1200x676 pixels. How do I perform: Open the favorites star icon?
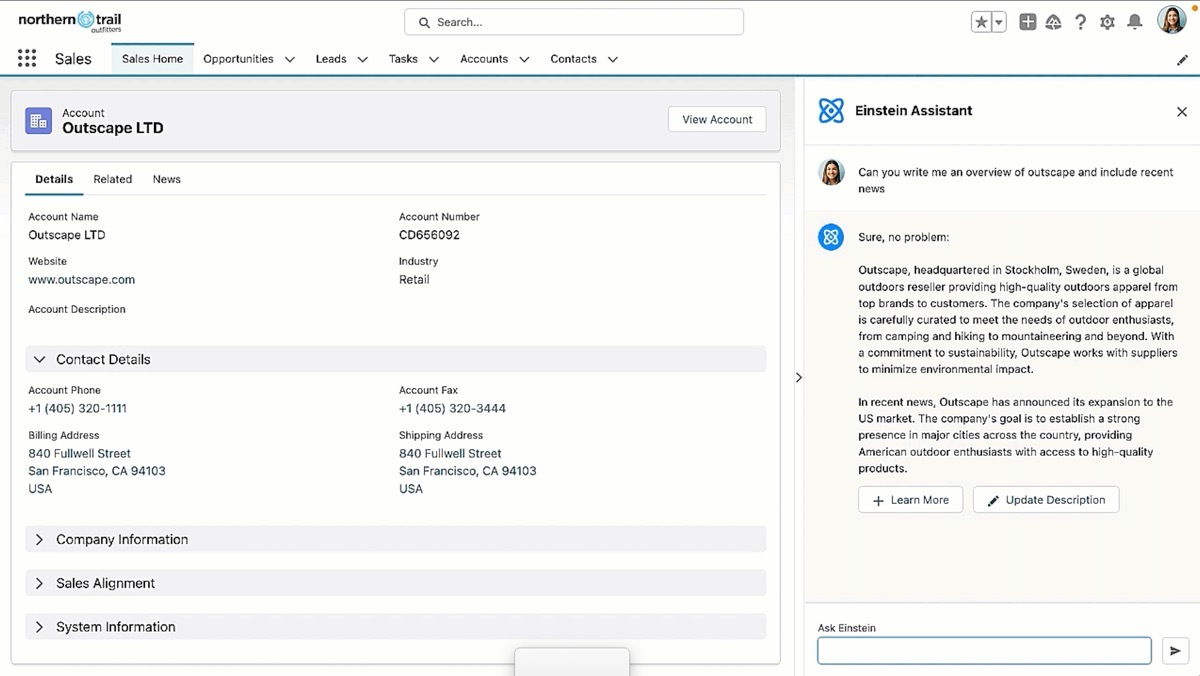[982, 22]
